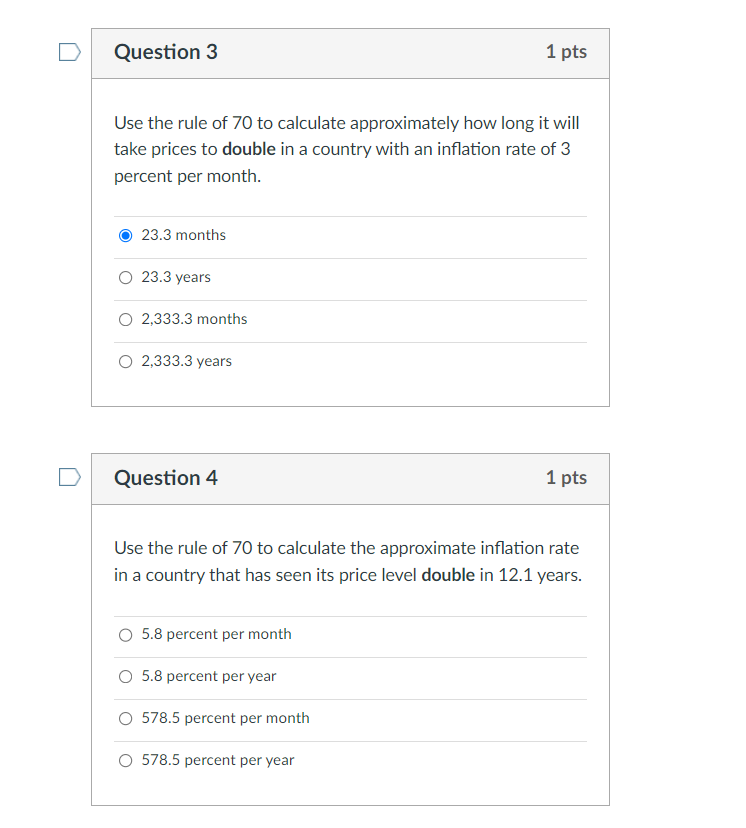Click the bold word double in Question 4
746x828 pixels.
pyautogui.click(x=448, y=575)
